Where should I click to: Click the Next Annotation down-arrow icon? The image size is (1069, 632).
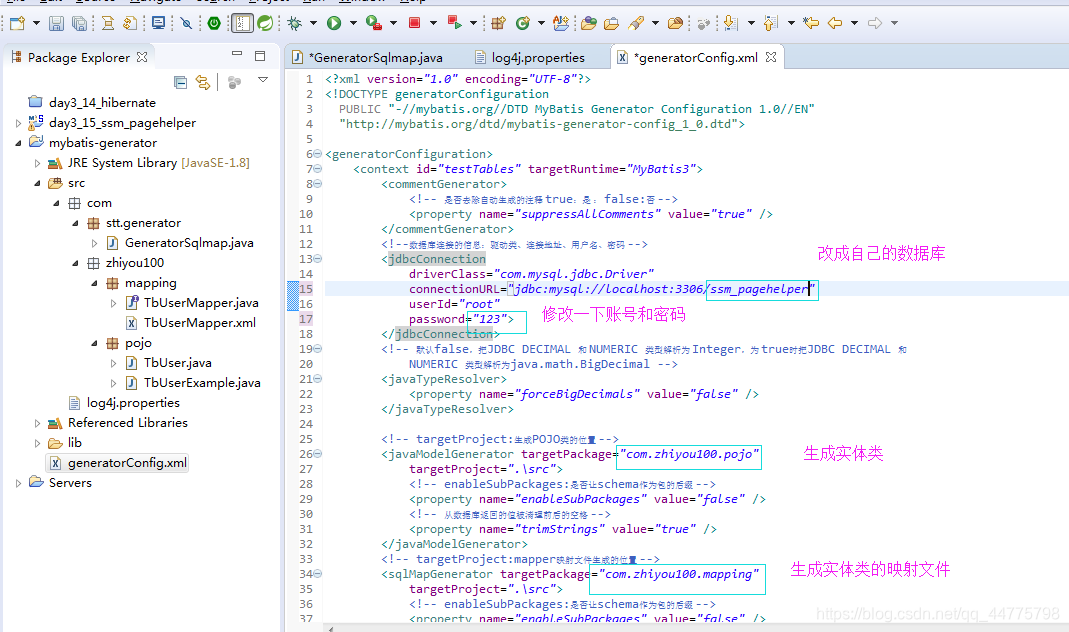click(731, 23)
